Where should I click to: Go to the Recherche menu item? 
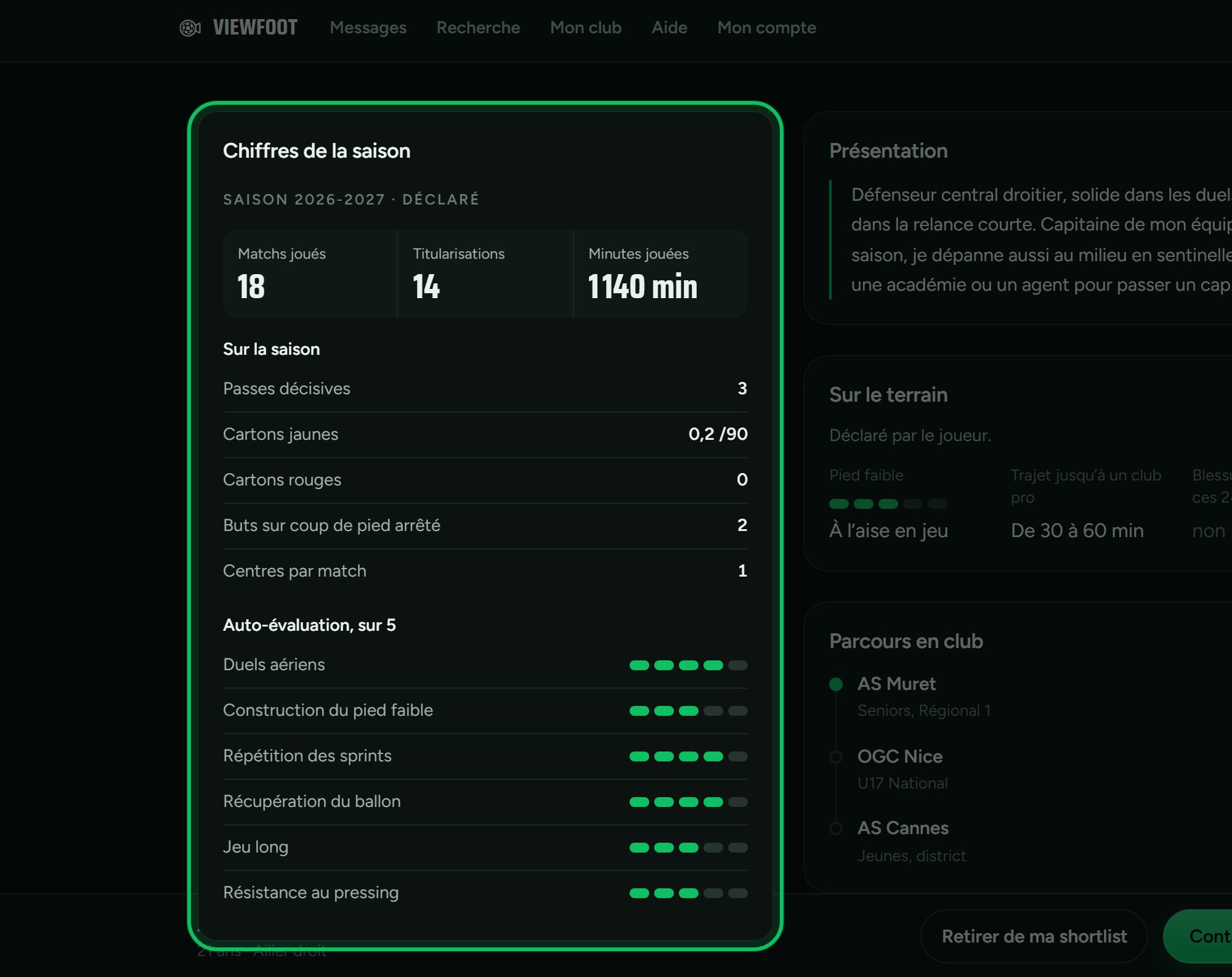click(x=478, y=28)
